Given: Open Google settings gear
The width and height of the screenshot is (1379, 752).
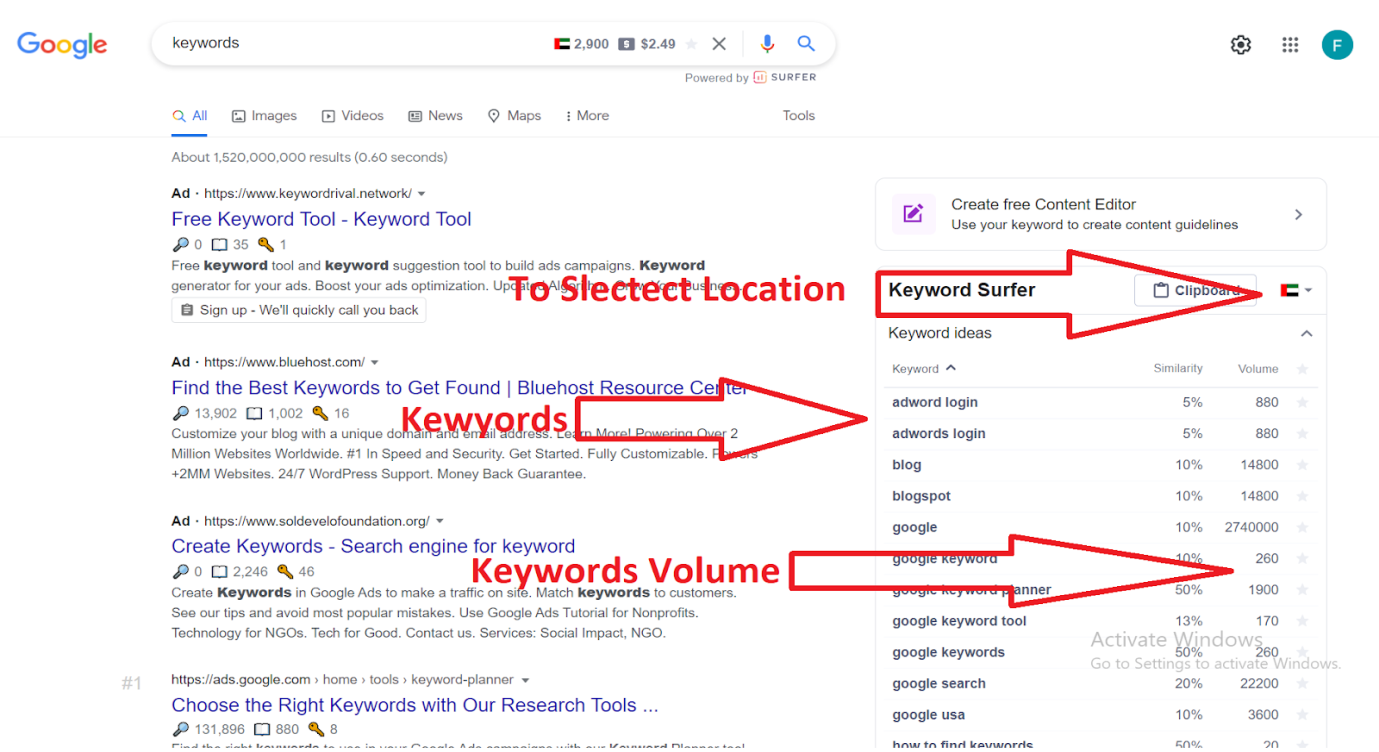Looking at the screenshot, I should pyautogui.click(x=1241, y=45).
